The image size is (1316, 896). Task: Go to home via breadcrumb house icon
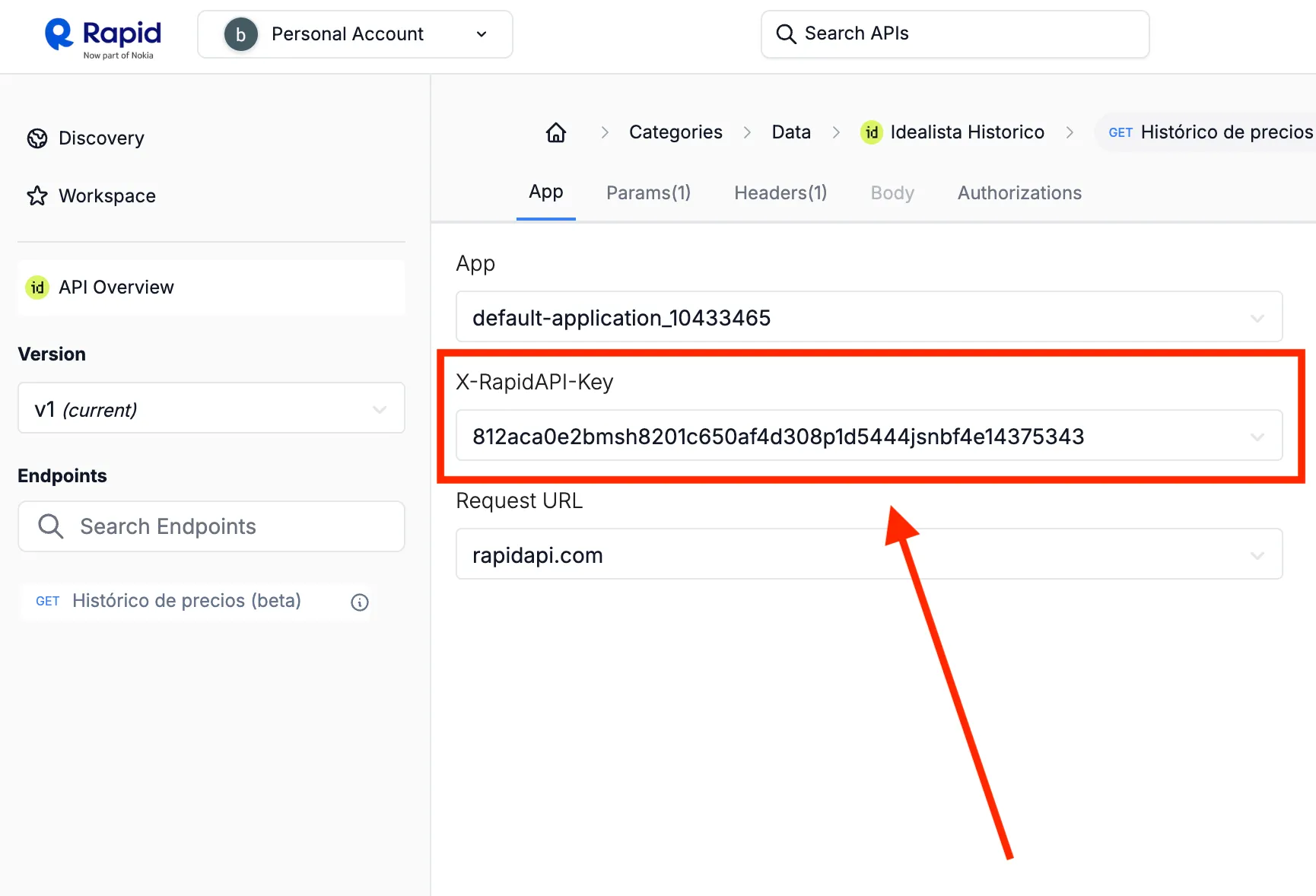coord(556,132)
